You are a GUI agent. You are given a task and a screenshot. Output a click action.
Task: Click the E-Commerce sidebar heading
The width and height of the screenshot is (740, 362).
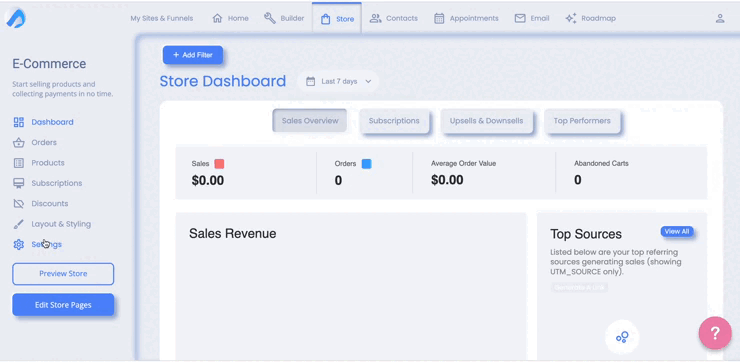[x=49, y=64]
